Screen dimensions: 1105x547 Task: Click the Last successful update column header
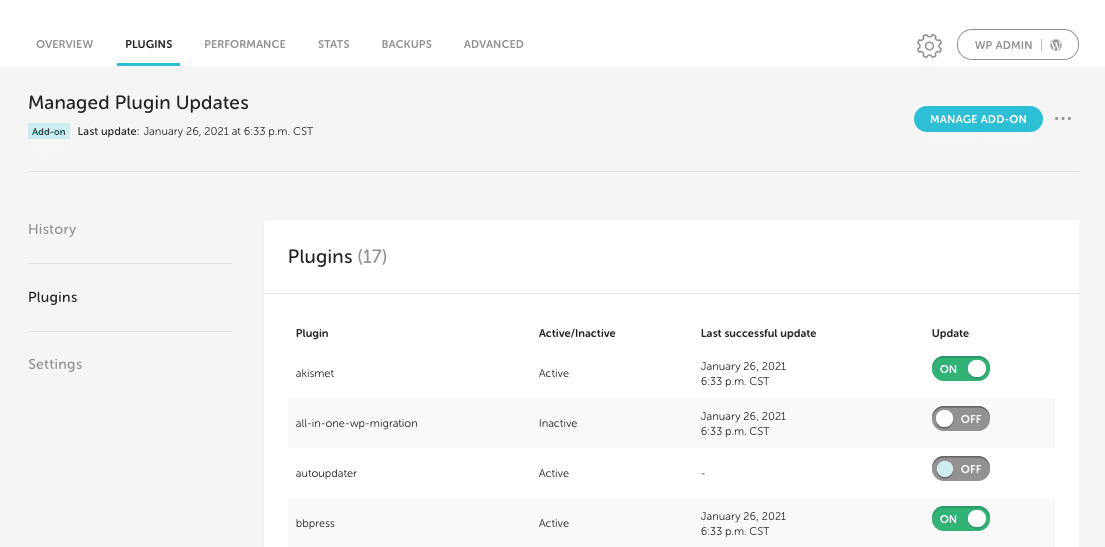758,333
